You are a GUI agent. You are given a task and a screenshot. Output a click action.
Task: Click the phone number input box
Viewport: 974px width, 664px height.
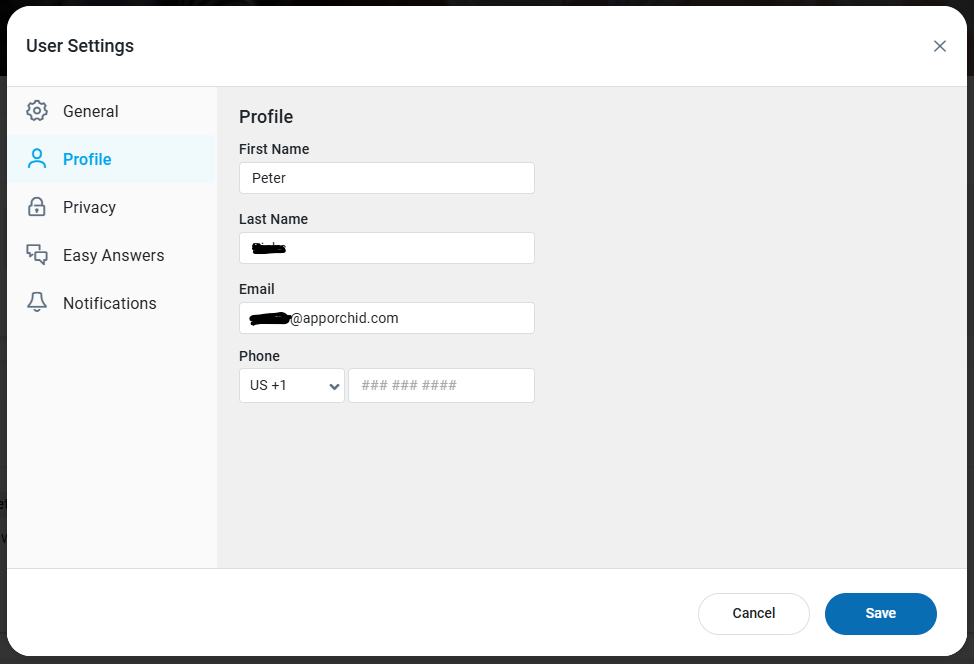tap(441, 385)
